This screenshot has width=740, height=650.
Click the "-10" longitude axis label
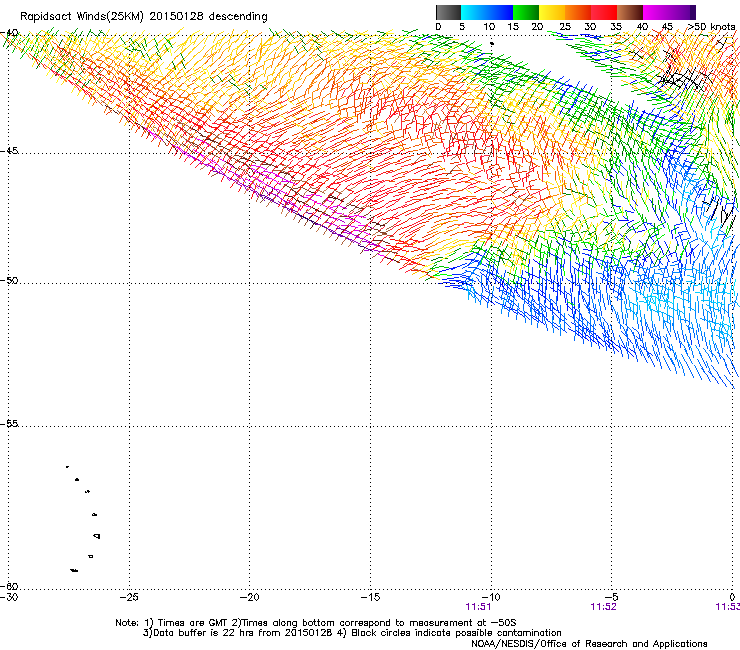coord(491,597)
